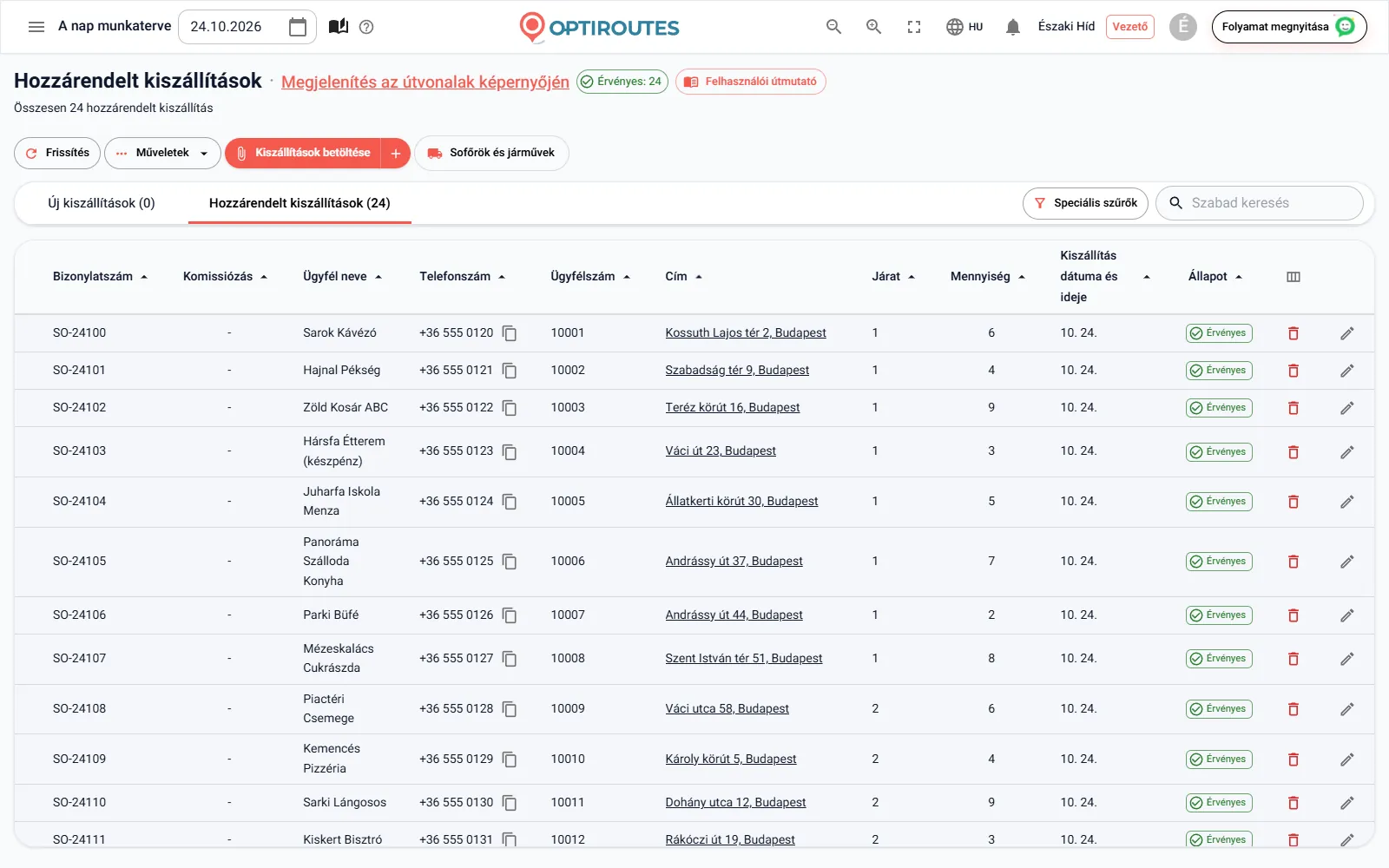1389x868 pixels.
Task: Select Hozzárendelt kiszállítások (24) tab
Action: tap(300, 203)
